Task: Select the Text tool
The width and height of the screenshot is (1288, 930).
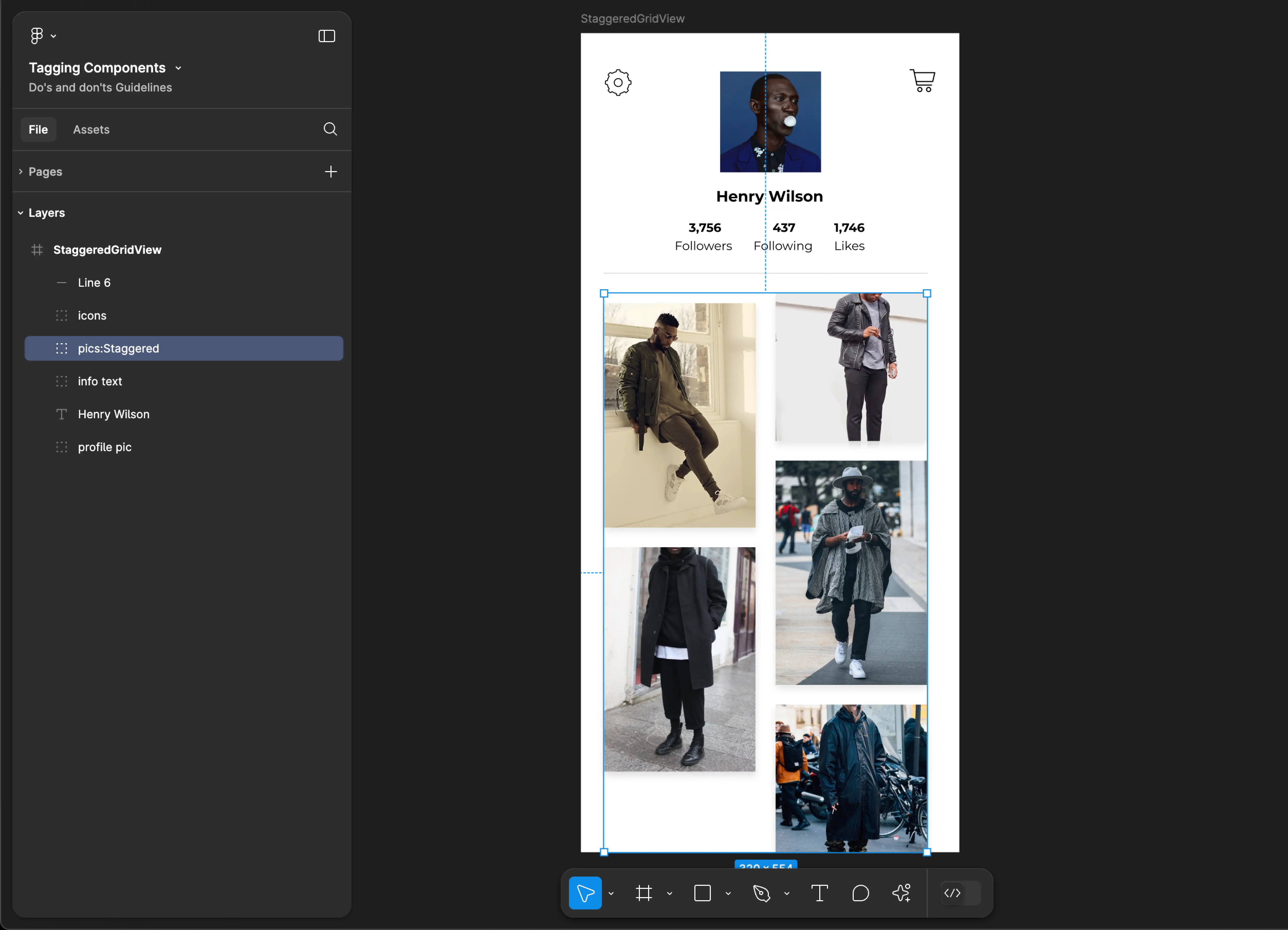Action: (820, 893)
